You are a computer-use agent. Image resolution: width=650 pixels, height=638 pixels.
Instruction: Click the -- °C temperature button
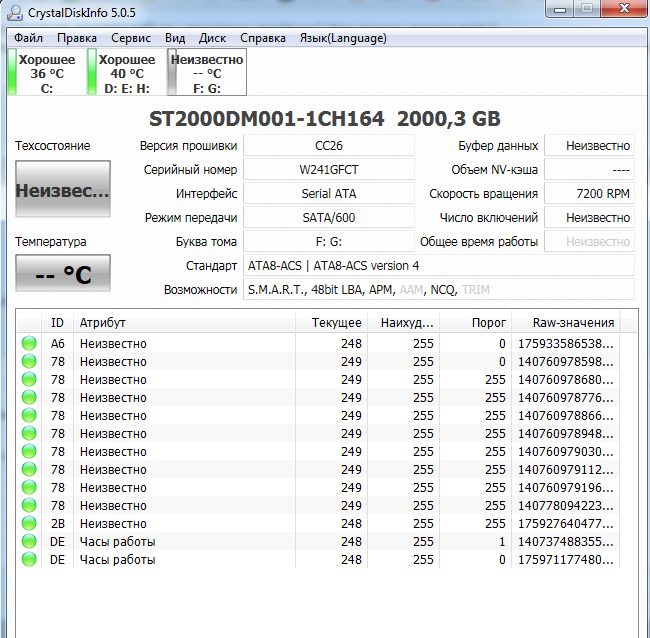tap(63, 273)
